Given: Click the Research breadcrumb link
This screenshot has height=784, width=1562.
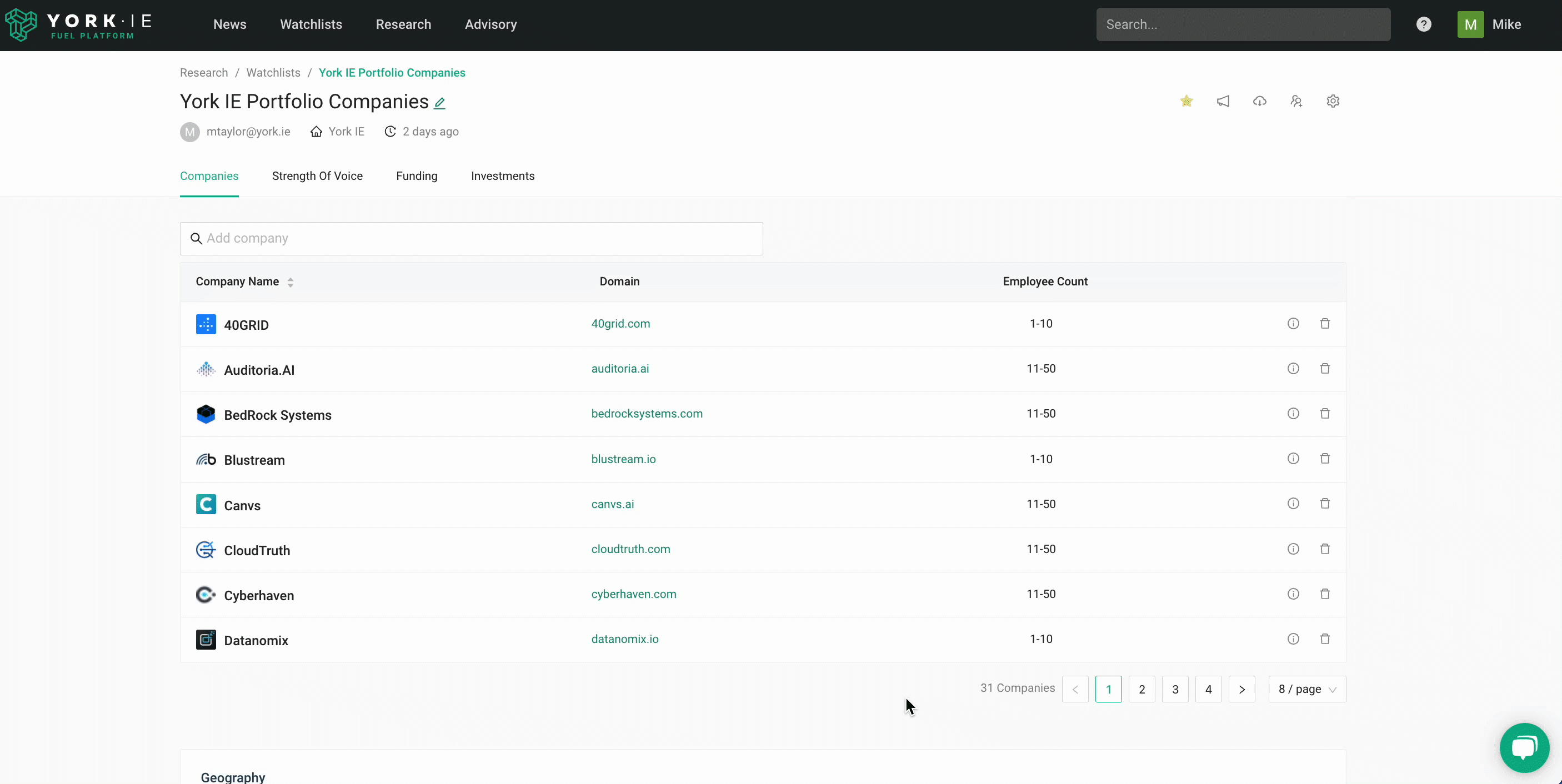Looking at the screenshot, I should (x=204, y=73).
